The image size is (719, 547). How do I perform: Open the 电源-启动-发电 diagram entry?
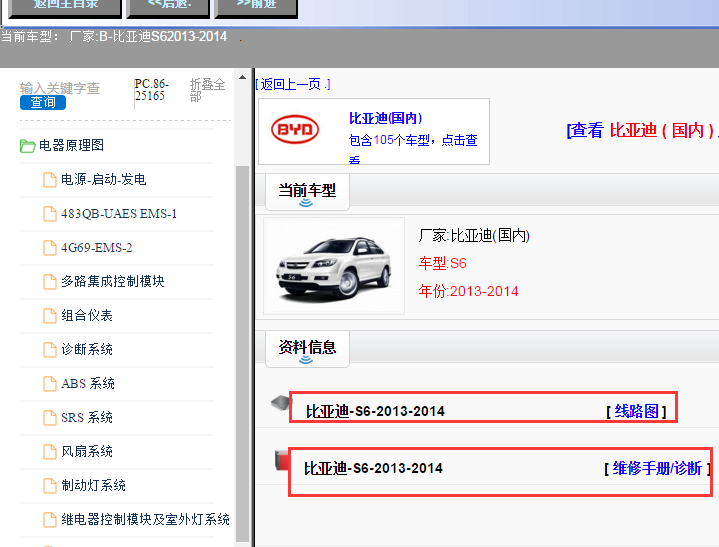104,179
